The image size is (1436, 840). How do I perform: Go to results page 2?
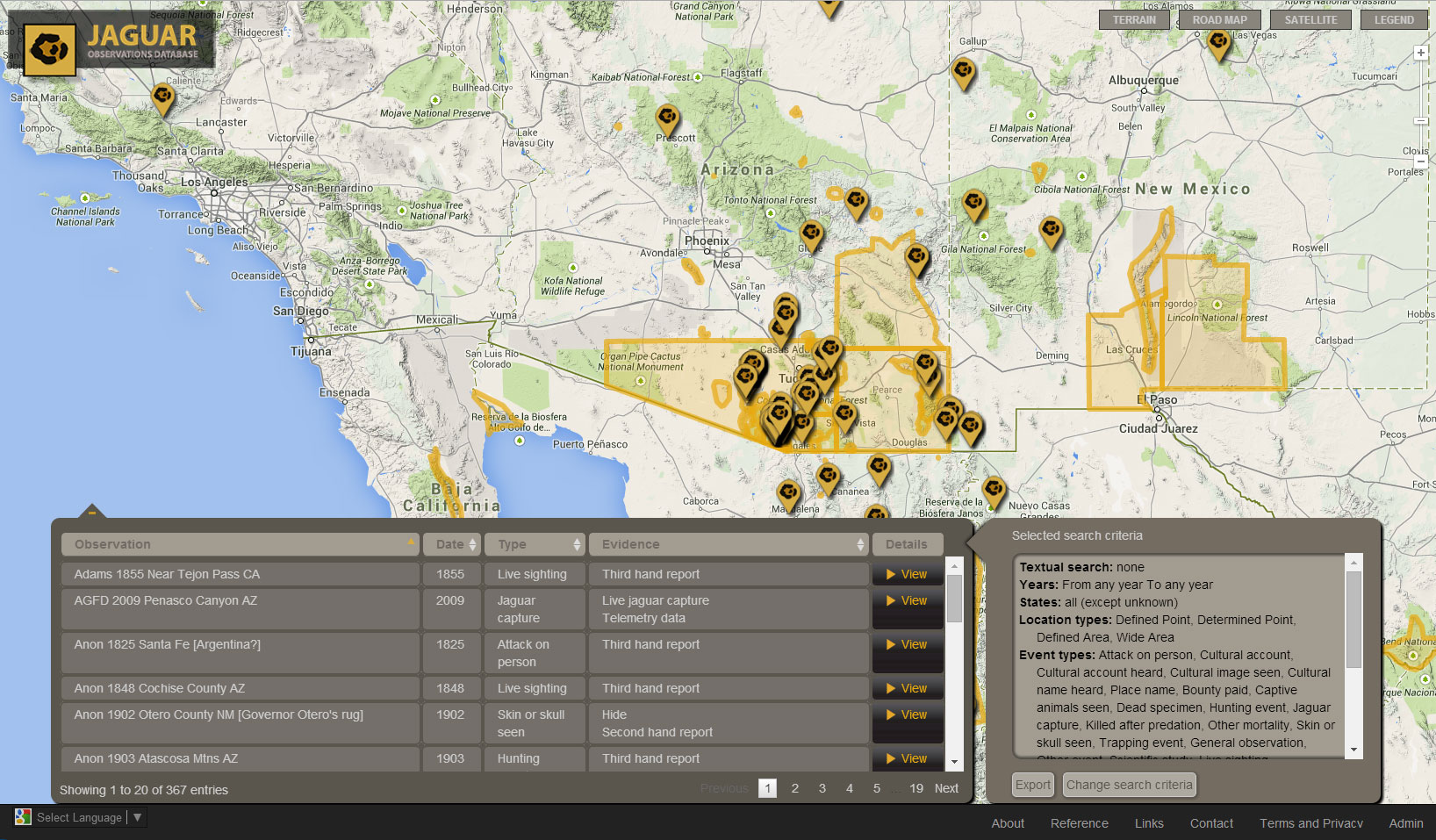795,788
